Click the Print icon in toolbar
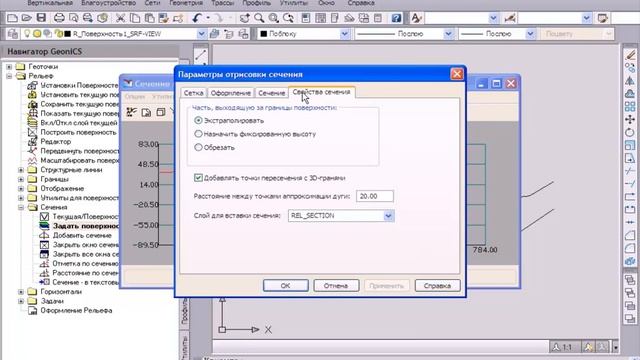Screen dimensions: 640x360 pyautogui.click(x=59, y=18)
